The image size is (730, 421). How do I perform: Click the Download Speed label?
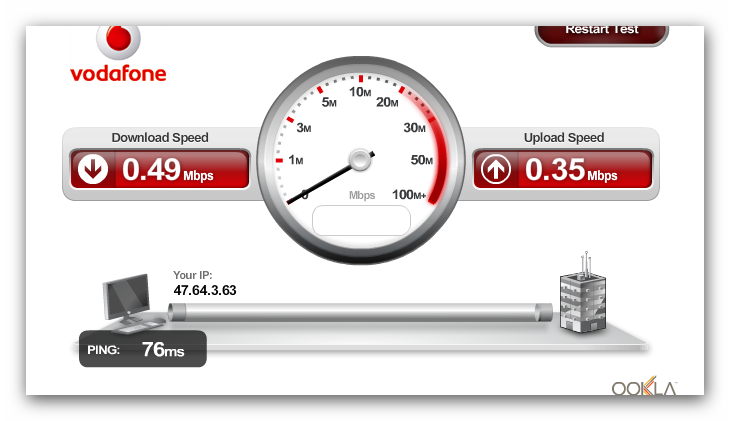[x=160, y=137]
